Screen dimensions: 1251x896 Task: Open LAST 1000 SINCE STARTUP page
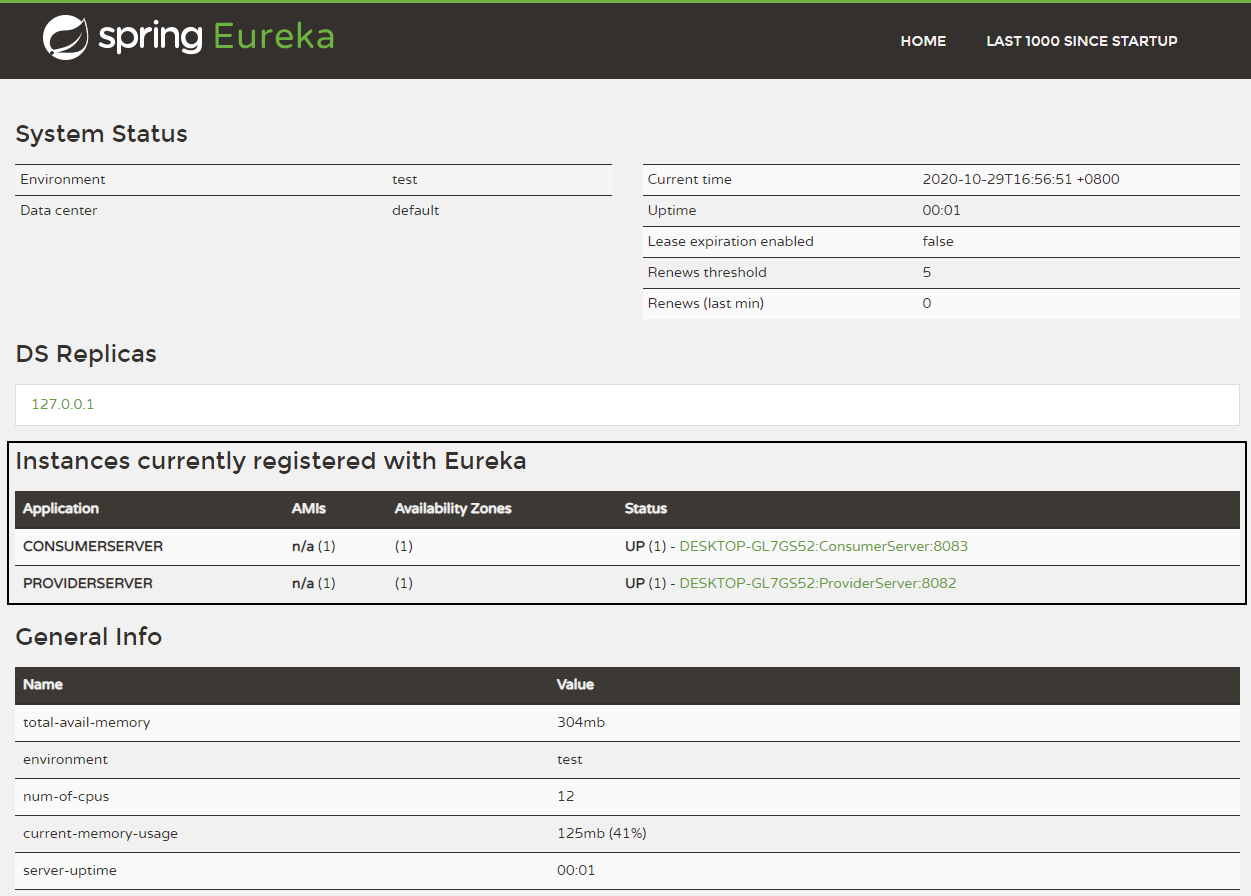tap(1081, 41)
